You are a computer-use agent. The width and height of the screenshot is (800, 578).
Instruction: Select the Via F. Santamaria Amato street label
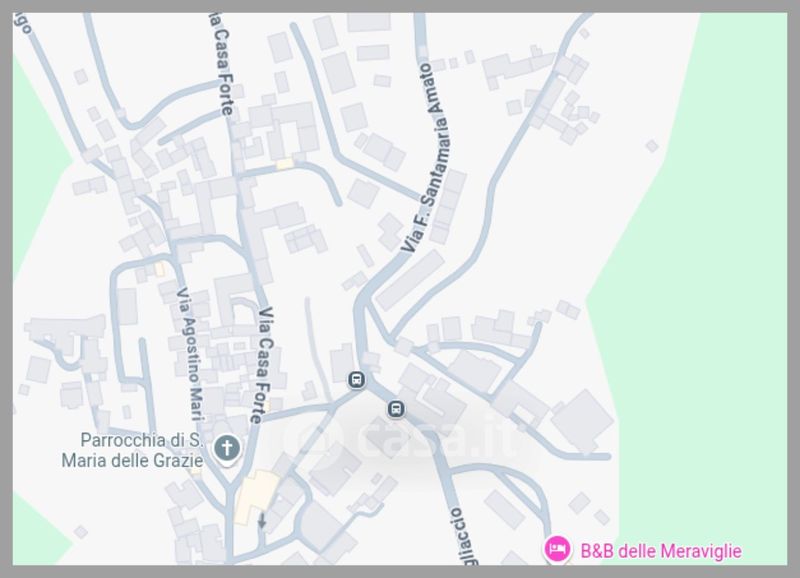pos(424,157)
